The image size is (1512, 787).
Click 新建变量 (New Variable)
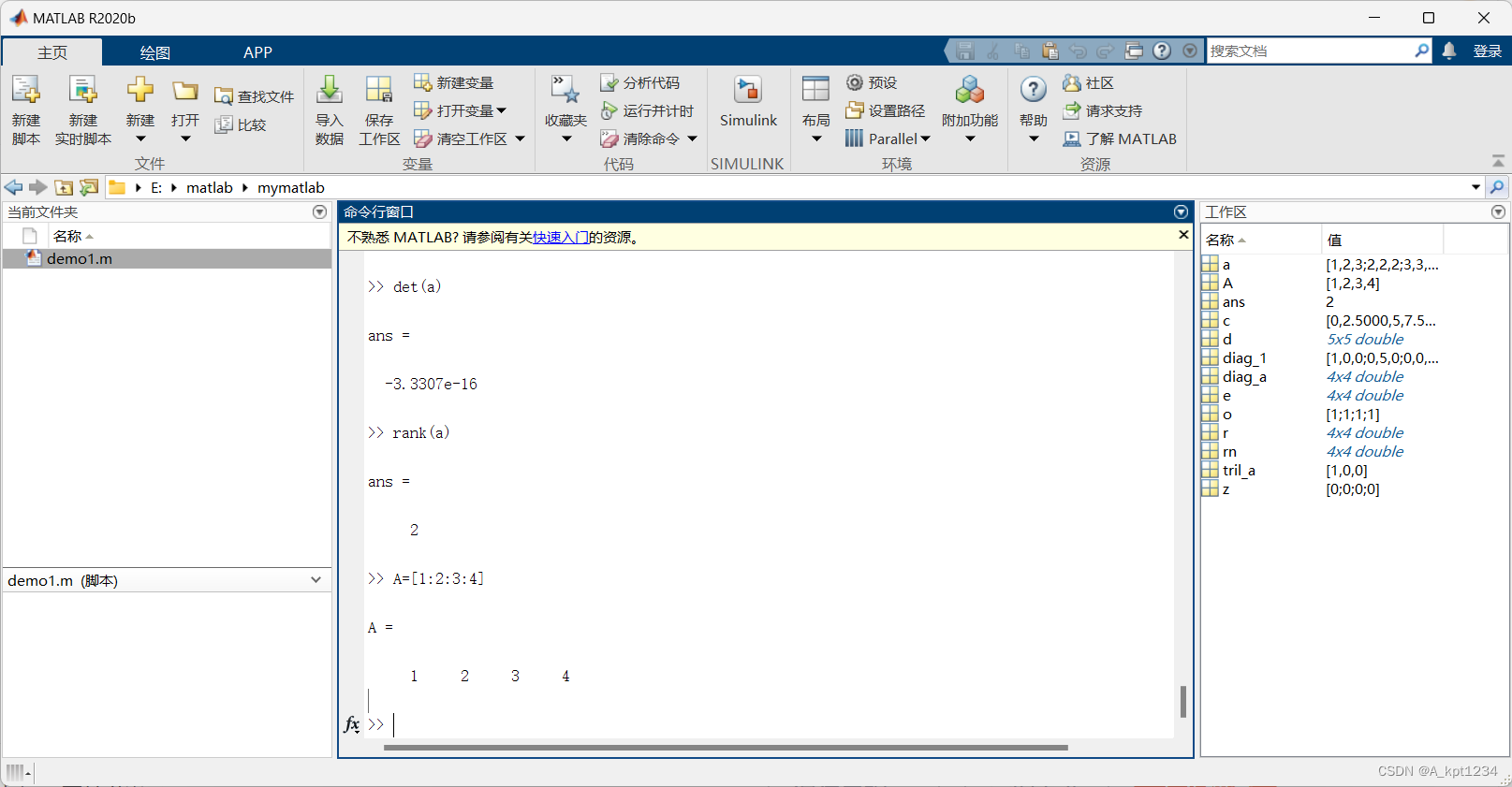(x=454, y=82)
